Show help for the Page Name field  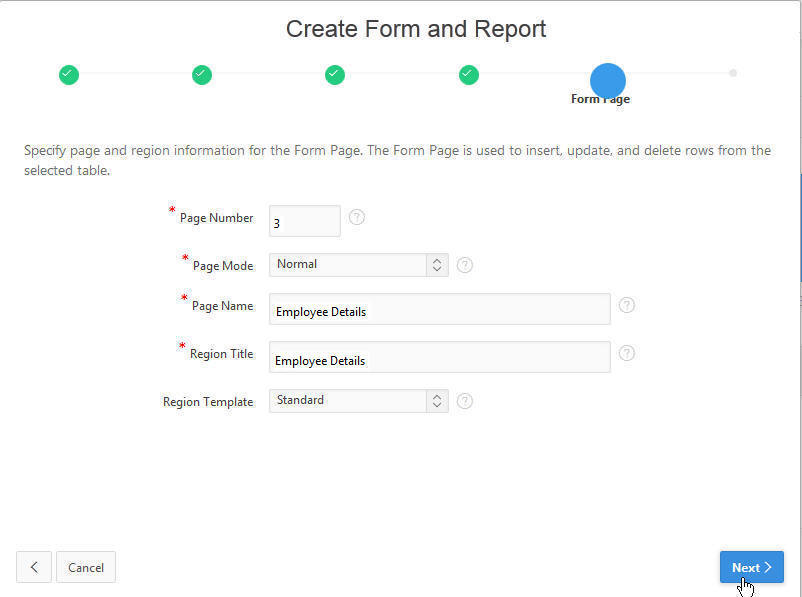point(627,305)
